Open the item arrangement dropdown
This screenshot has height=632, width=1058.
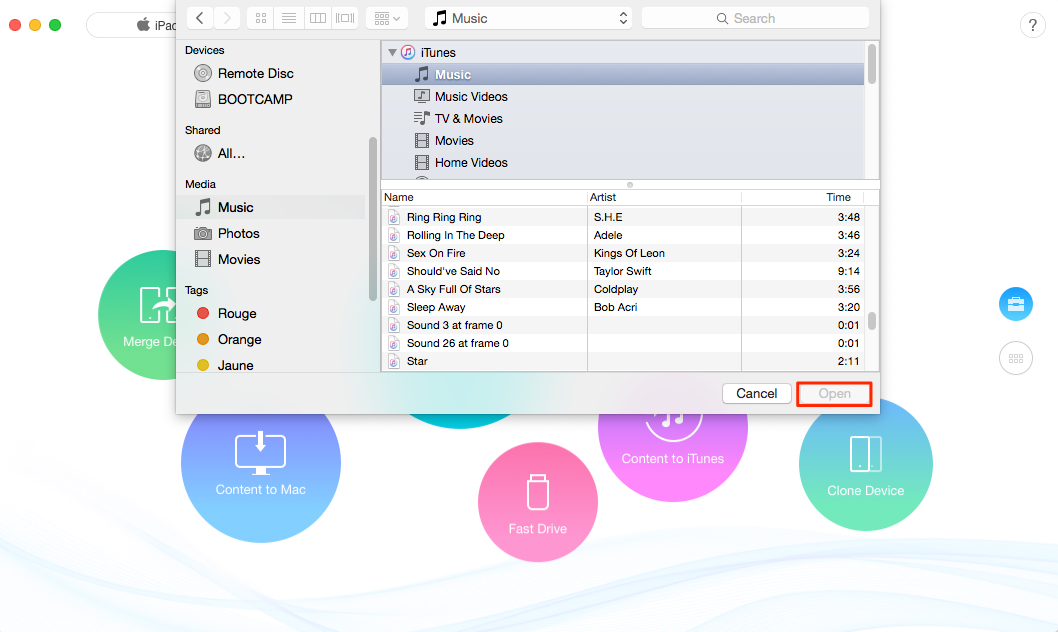[387, 18]
